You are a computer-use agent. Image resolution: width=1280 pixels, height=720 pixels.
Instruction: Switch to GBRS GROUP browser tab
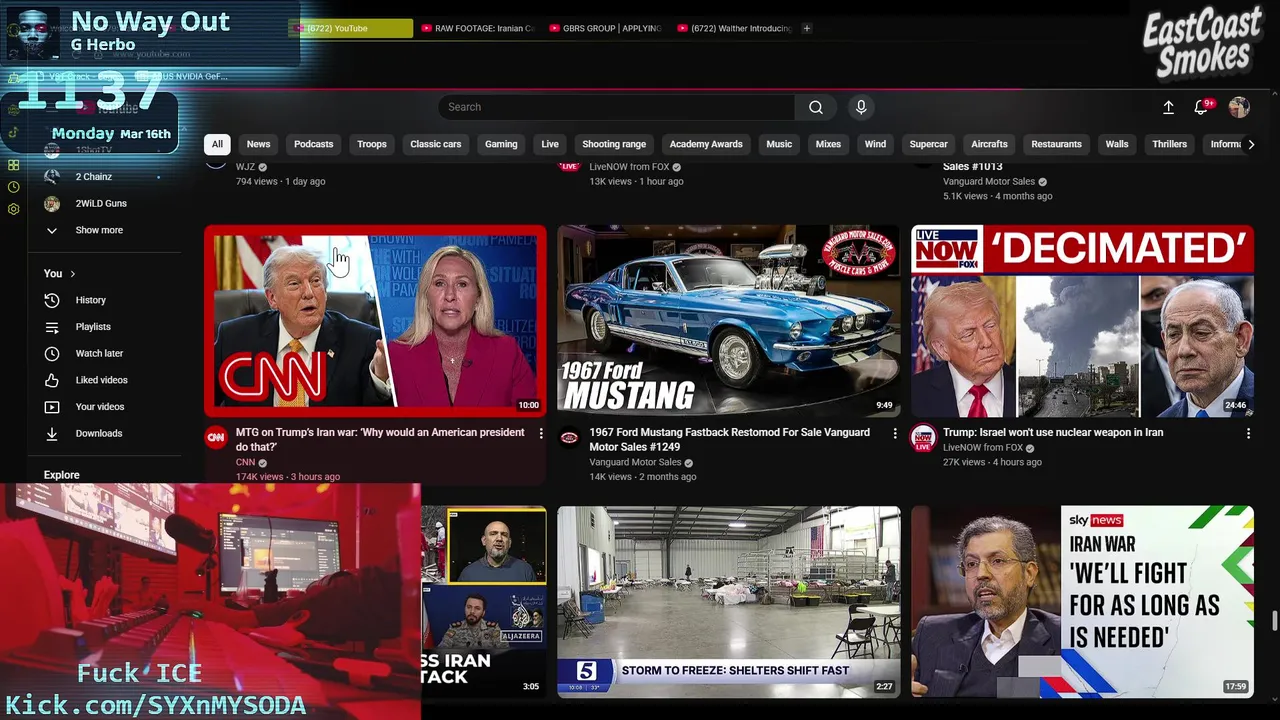coord(605,28)
